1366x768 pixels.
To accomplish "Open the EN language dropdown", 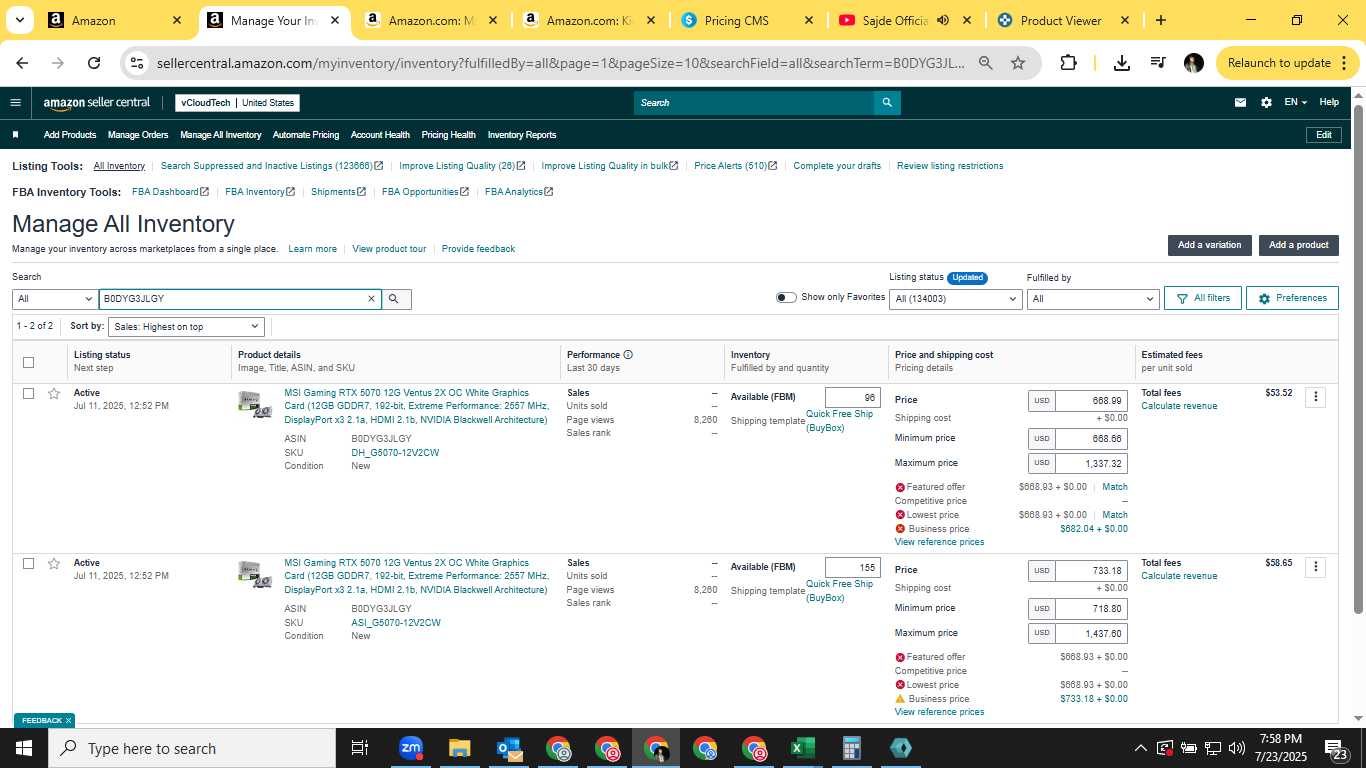I will tap(1295, 102).
